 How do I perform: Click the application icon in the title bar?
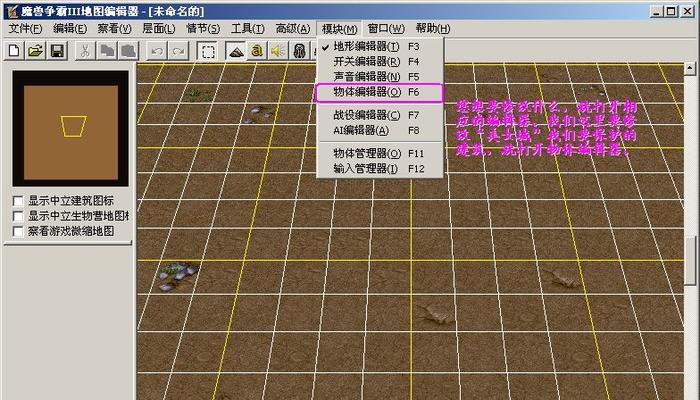[12, 11]
